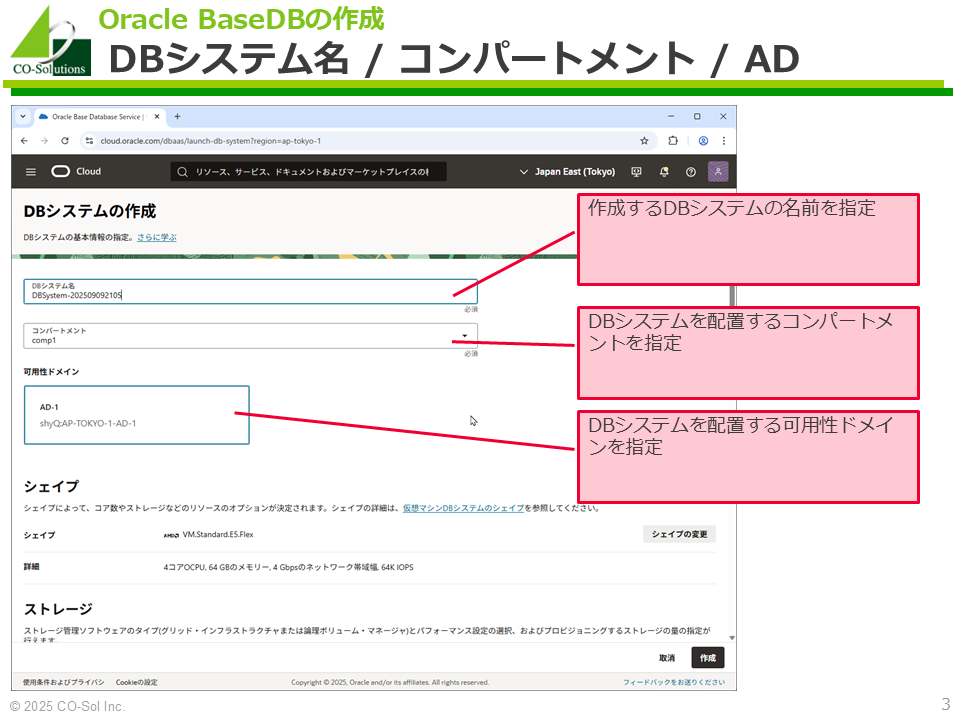Click the さらに学ぶ link

click(x=157, y=238)
